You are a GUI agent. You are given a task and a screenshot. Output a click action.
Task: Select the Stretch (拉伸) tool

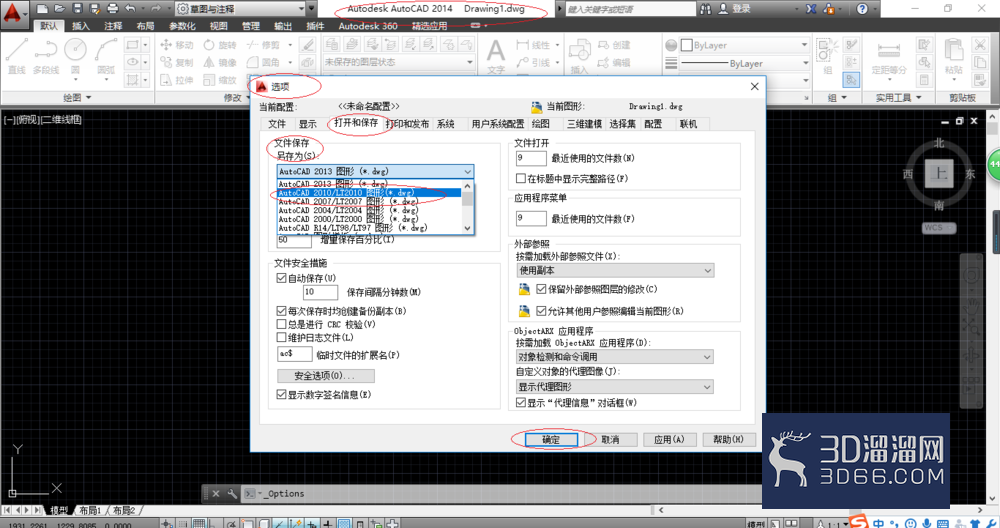click(x=177, y=80)
